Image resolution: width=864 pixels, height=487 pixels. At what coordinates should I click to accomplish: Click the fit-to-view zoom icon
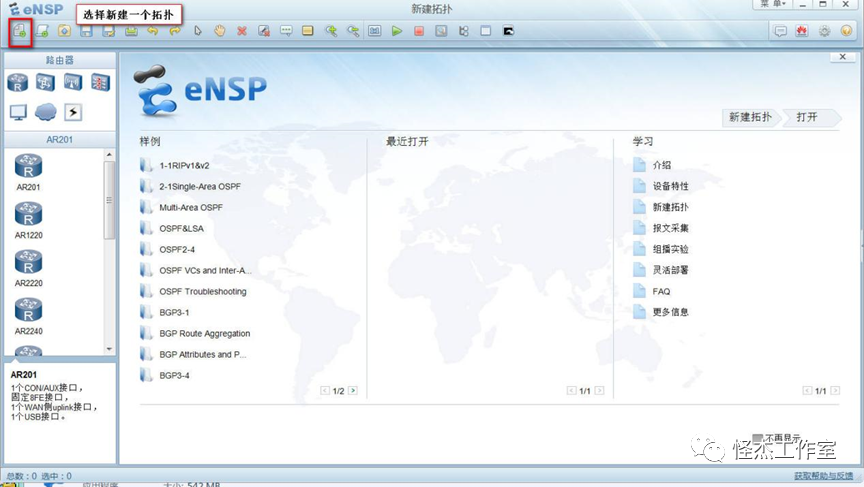coord(375,31)
